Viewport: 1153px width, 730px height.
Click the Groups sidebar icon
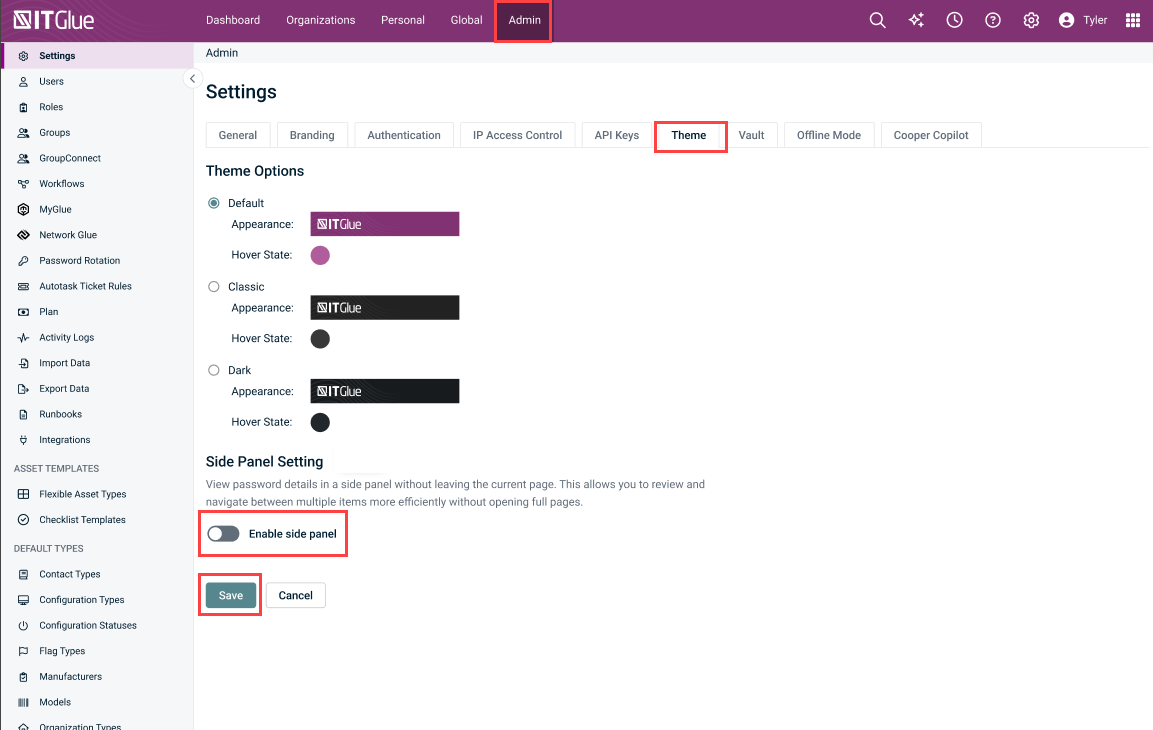tap(24, 133)
